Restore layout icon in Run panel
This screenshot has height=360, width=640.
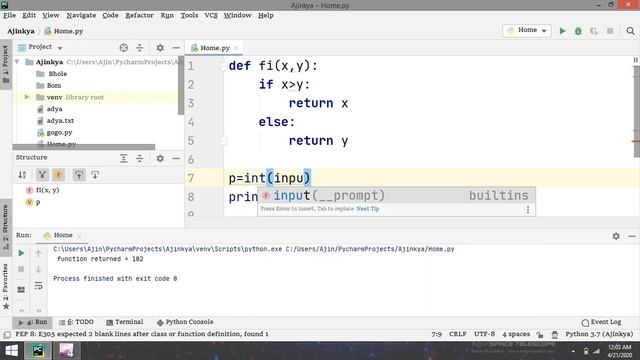[21, 289]
